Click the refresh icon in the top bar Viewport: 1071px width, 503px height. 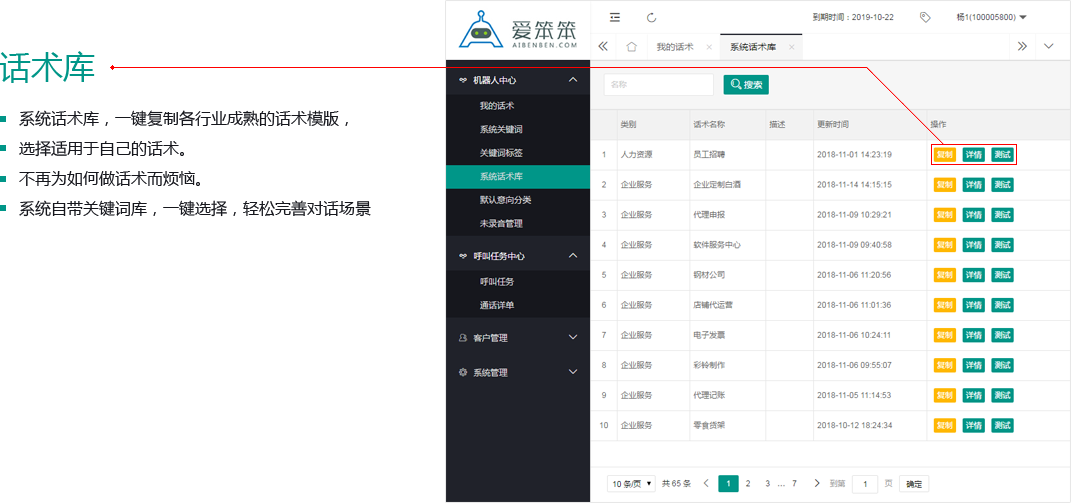(652, 17)
